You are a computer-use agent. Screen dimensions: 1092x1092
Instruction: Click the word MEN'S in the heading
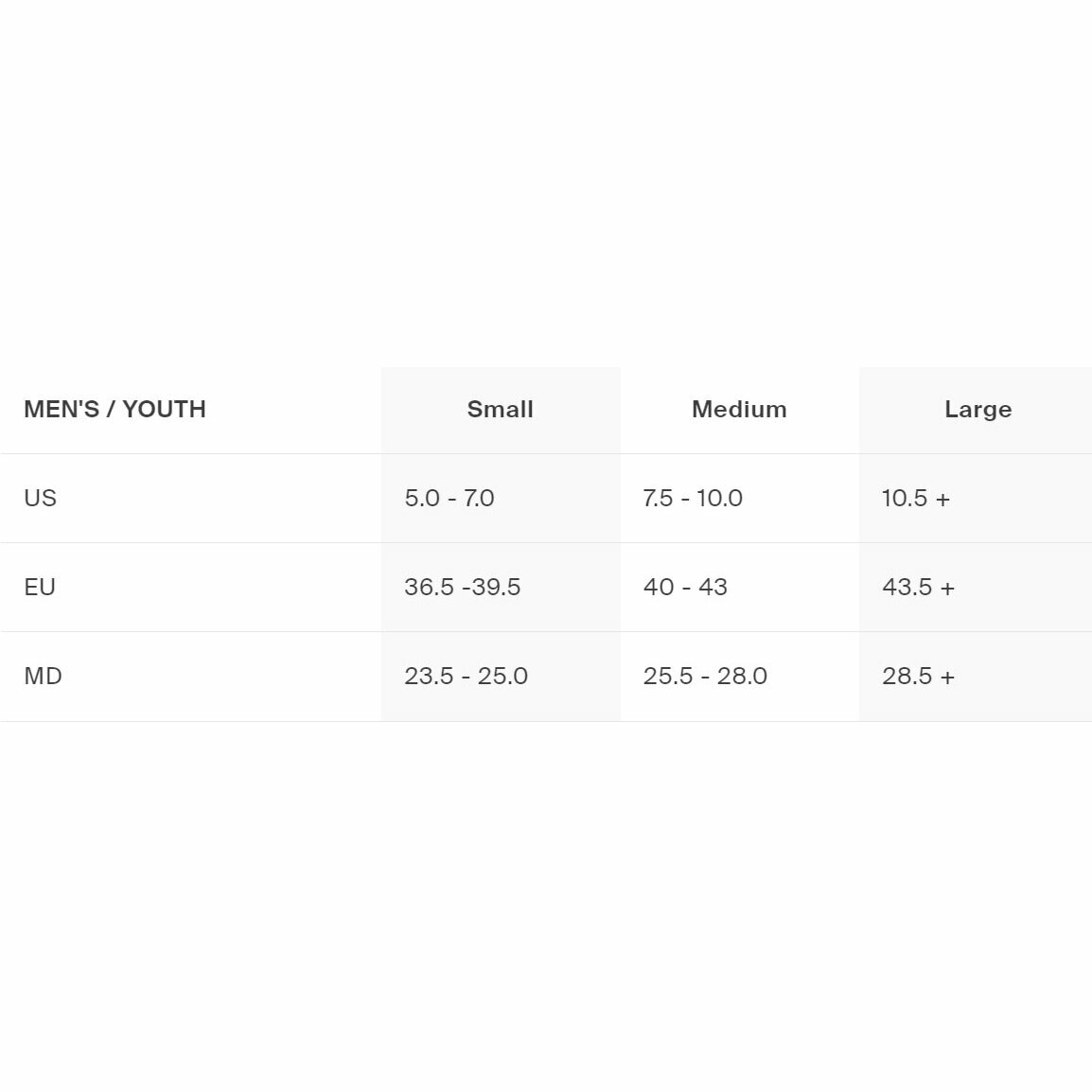click(62, 409)
